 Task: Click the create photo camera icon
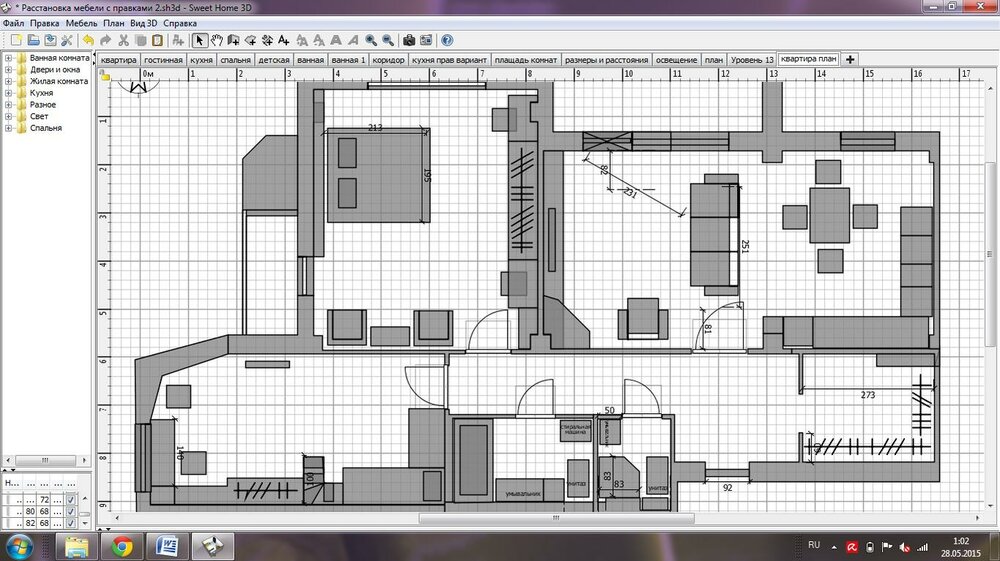click(408, 40)
